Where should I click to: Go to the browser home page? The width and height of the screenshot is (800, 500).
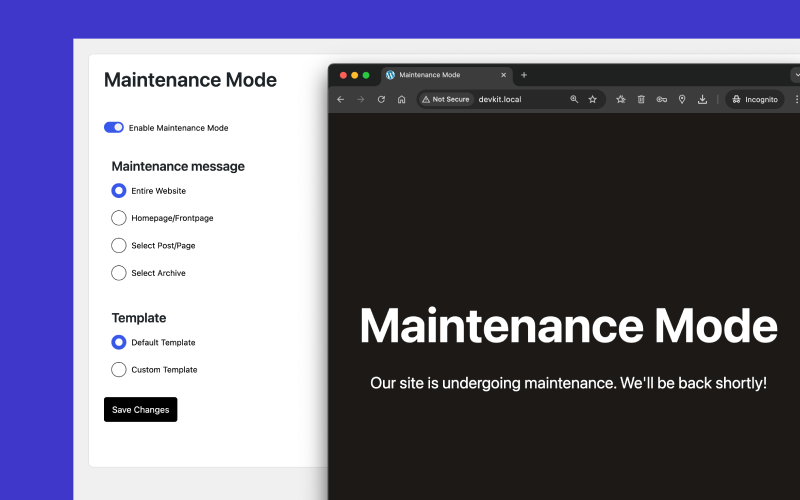click(x=401, y=99)
